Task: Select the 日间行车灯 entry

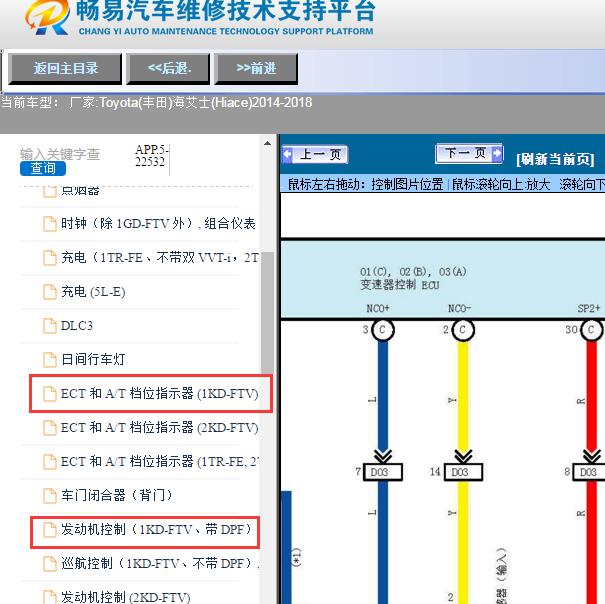Action: click(x=93, y=359)
